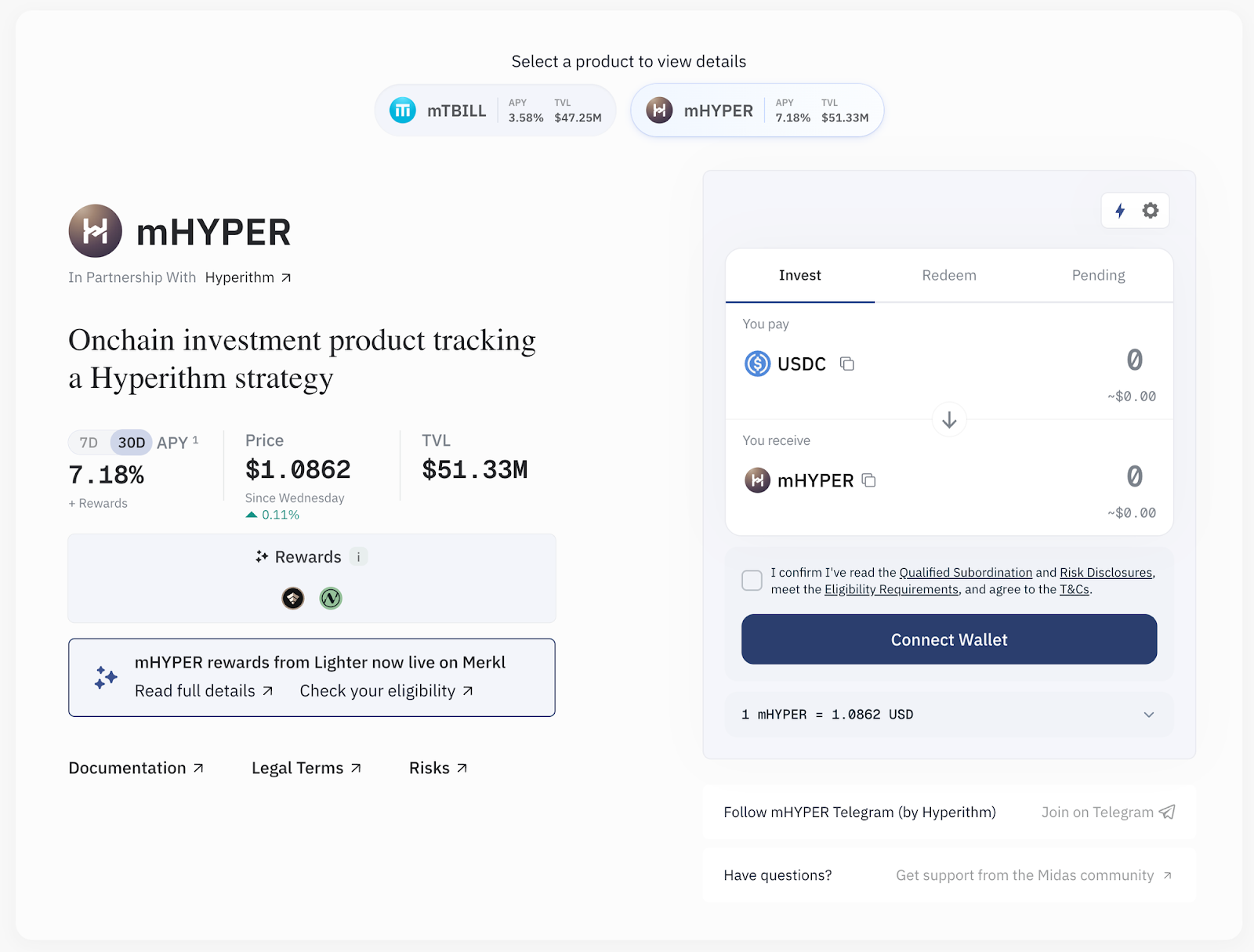Click the Since Wednesday label
The image size is (1254, 952).
[295, 498]
